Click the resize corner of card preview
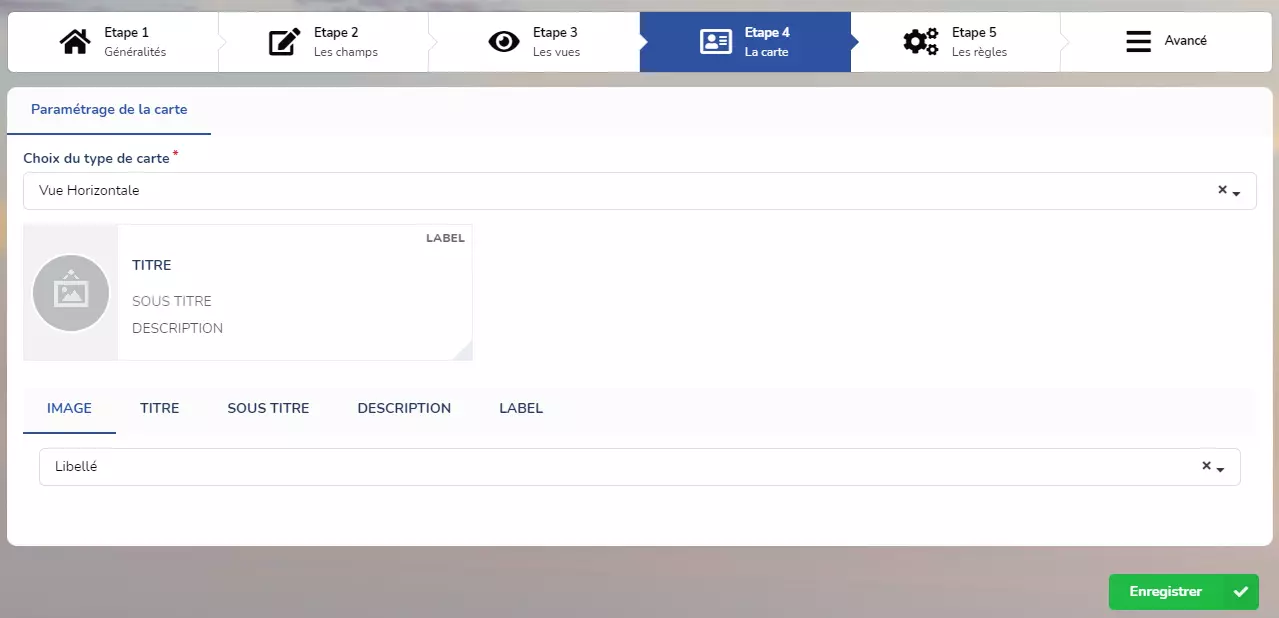 point(463,351)
